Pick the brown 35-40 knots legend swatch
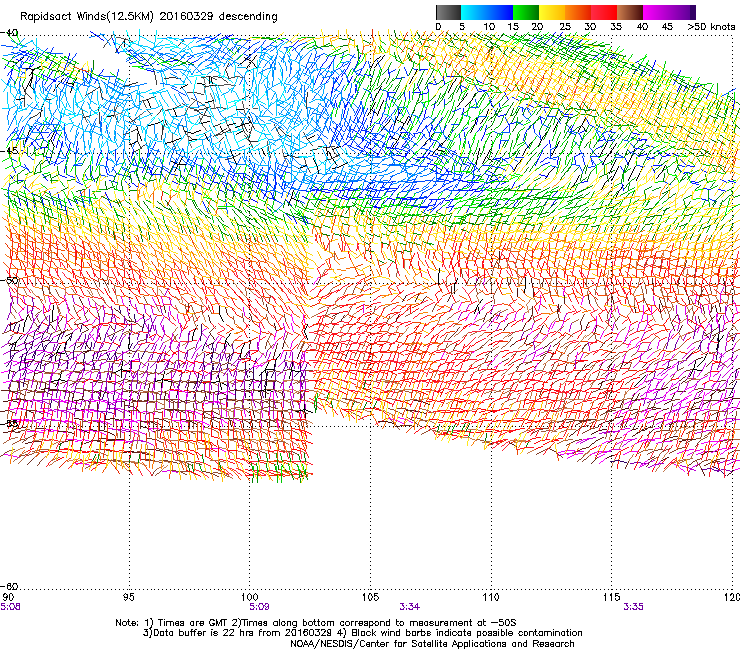The image size is (740, 650). (x=630, y=12)
